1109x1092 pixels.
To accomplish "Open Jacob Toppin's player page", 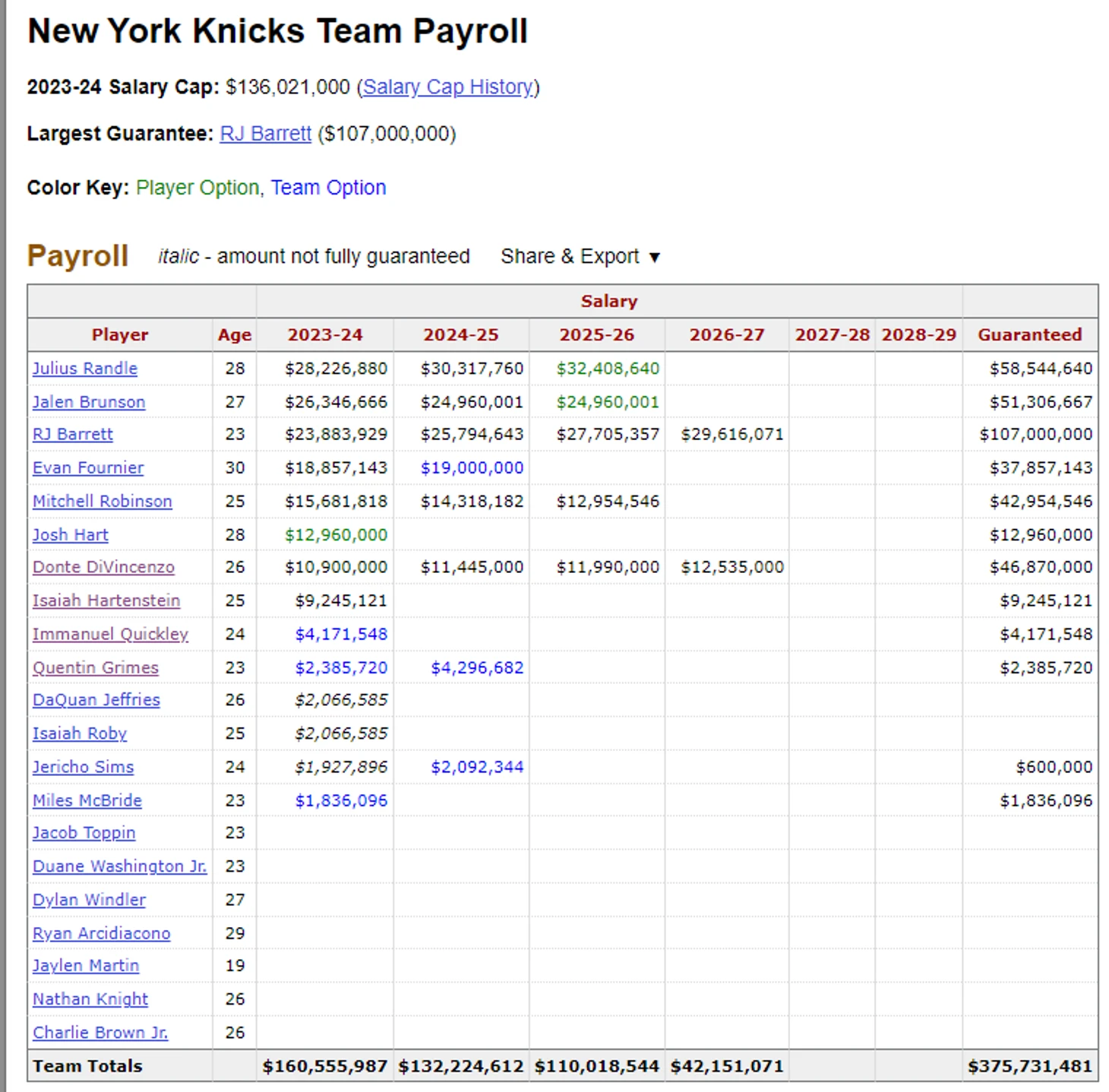I will pyautogui.click(x=84, y=833).
